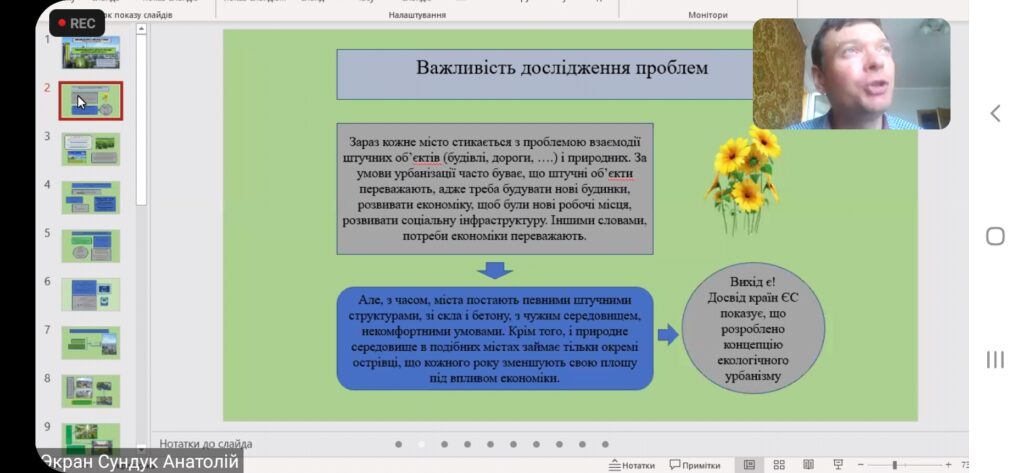1024x473 pixels.
Task: Open the Нотатки notes pane button
Action: point(632,465)
